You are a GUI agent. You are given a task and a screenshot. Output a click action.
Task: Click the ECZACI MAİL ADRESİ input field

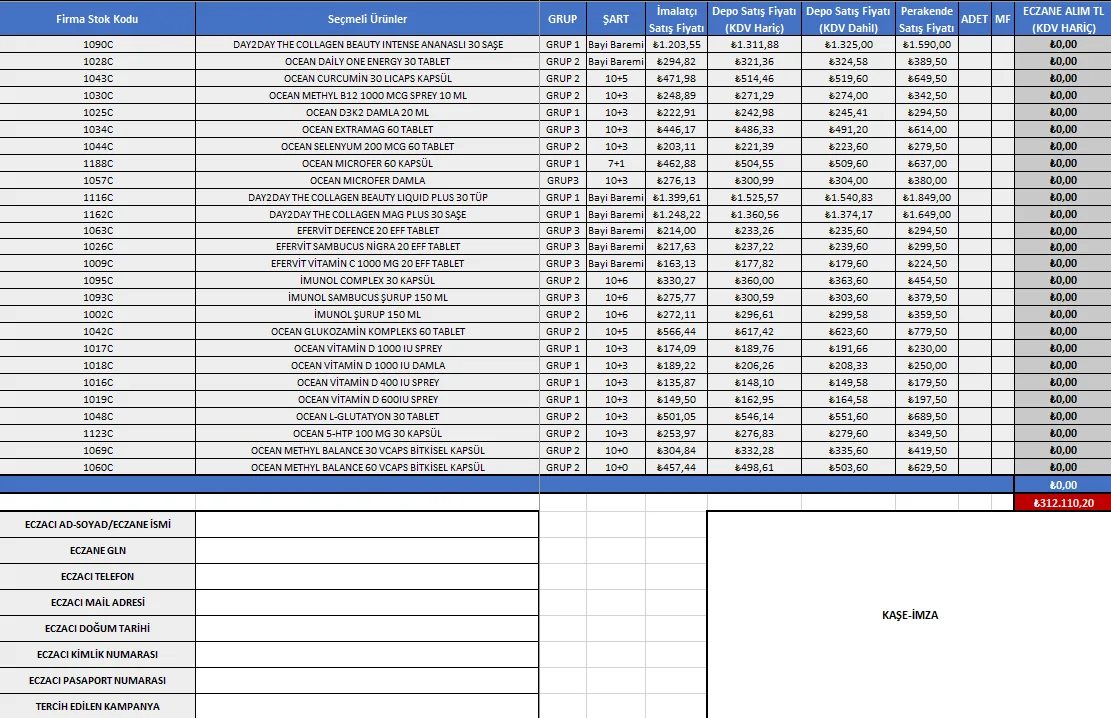pyautogui.click(x=367, y=602)
